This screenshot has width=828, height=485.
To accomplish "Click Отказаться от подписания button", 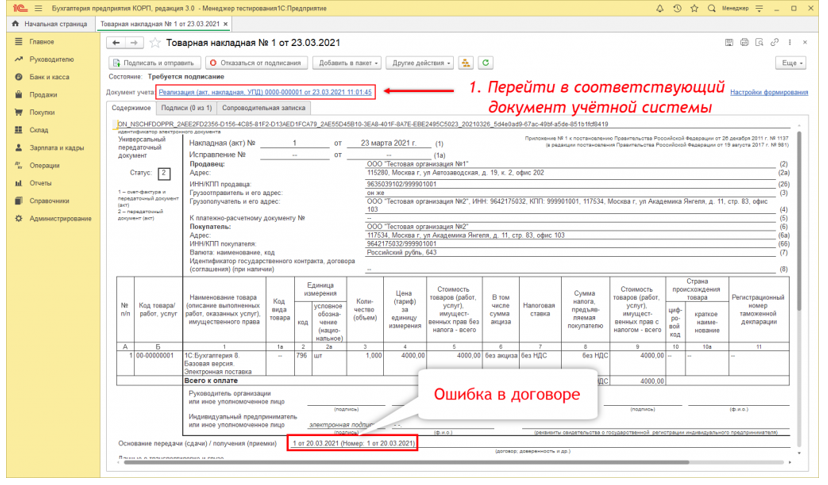I will 257,63.
